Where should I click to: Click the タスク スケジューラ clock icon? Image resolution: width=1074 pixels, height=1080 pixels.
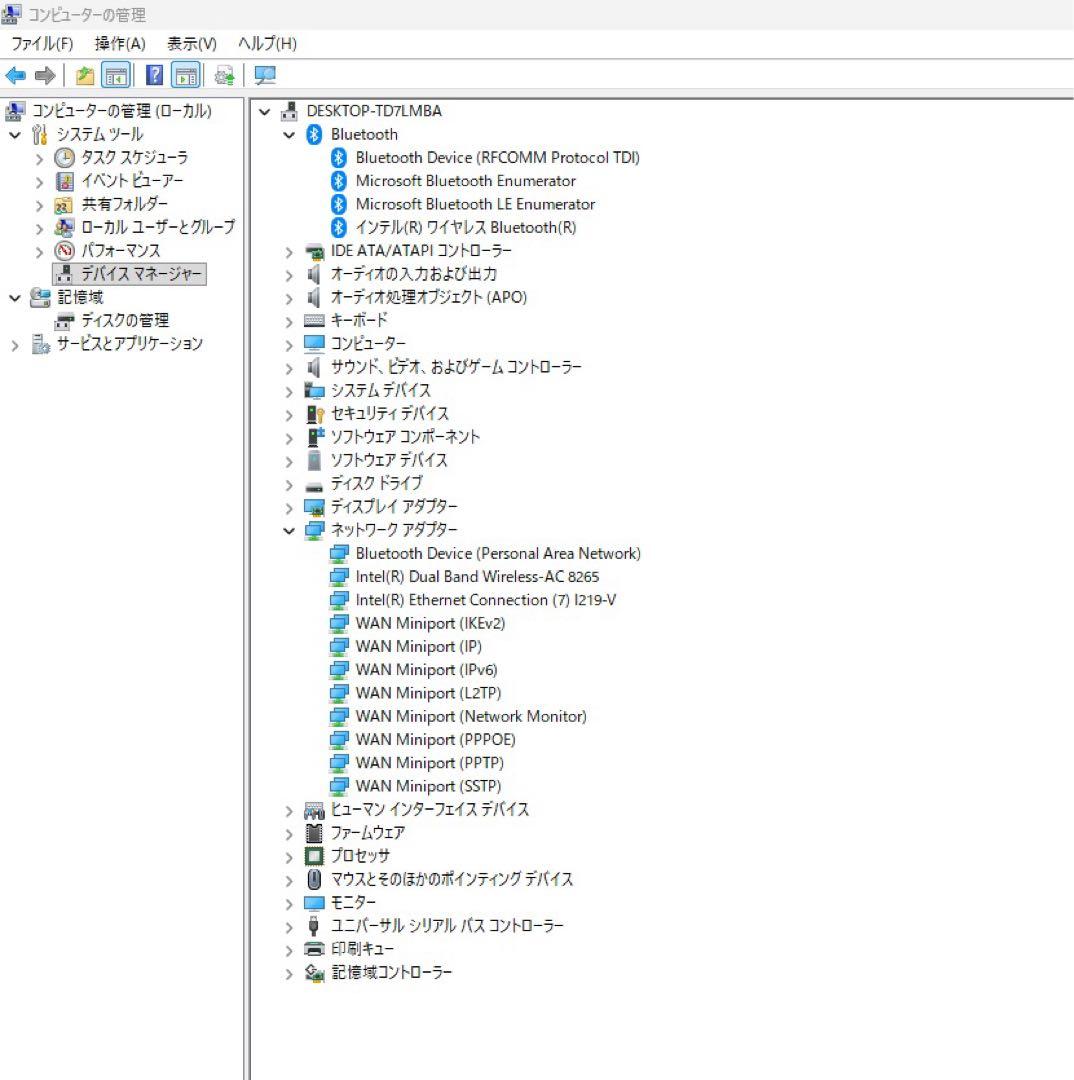64,158
